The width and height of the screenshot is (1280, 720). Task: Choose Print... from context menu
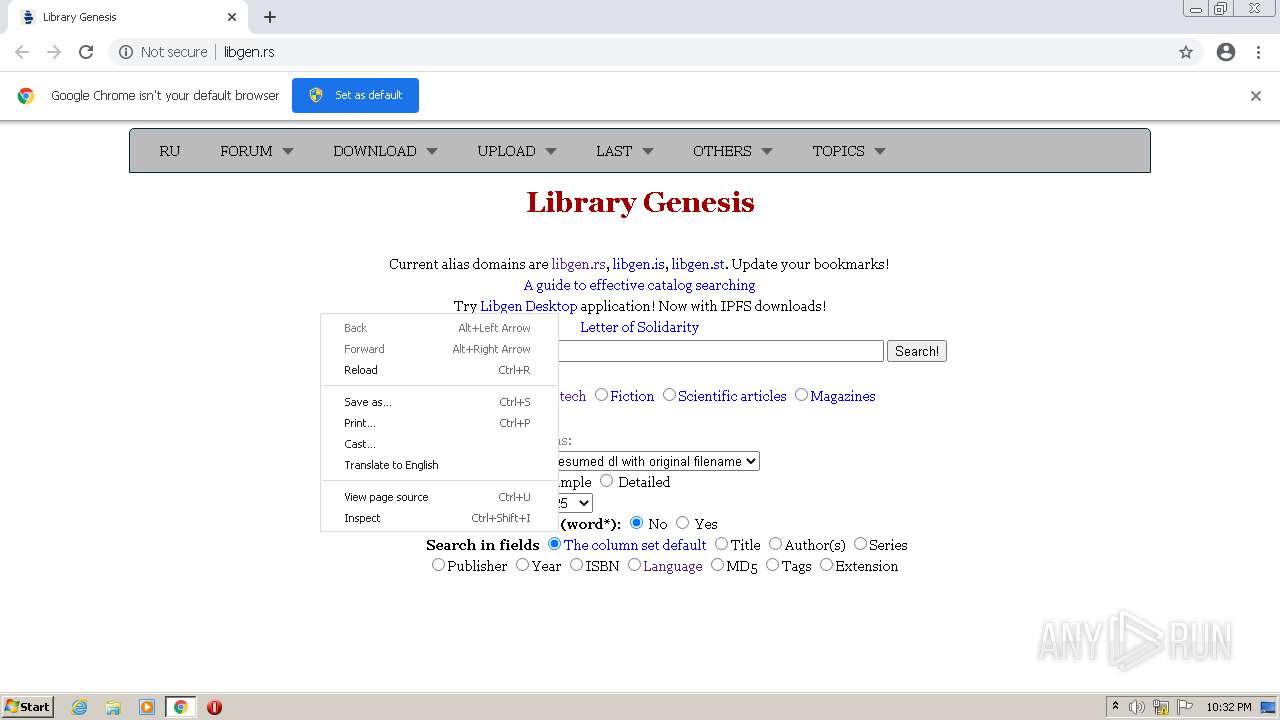point(438,423)
